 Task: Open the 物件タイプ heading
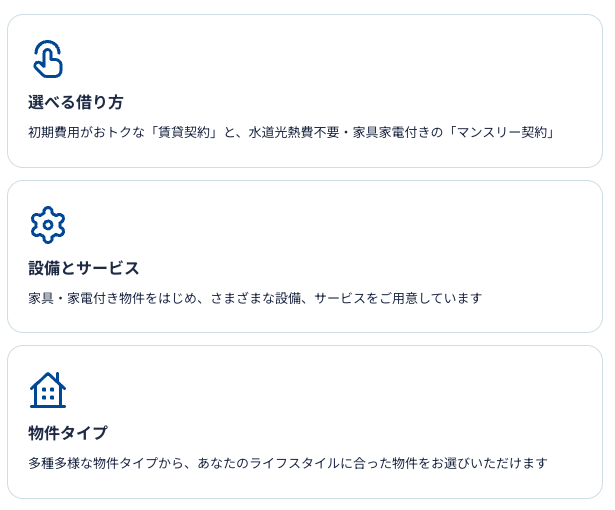click(x=67, y=433)
